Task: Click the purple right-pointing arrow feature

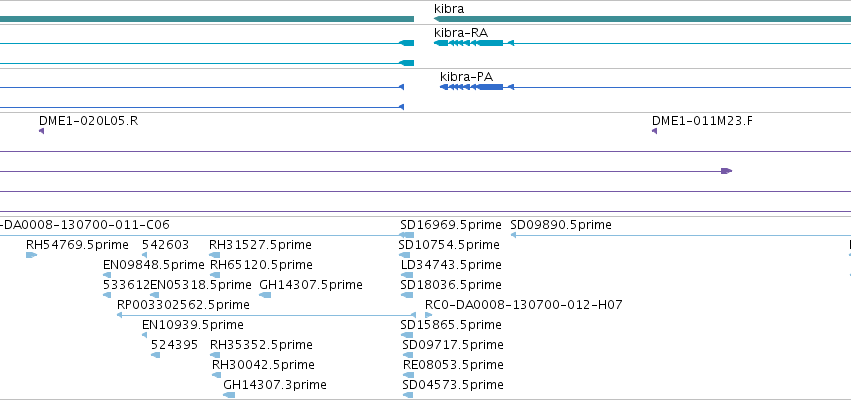Action: (726, 171)
